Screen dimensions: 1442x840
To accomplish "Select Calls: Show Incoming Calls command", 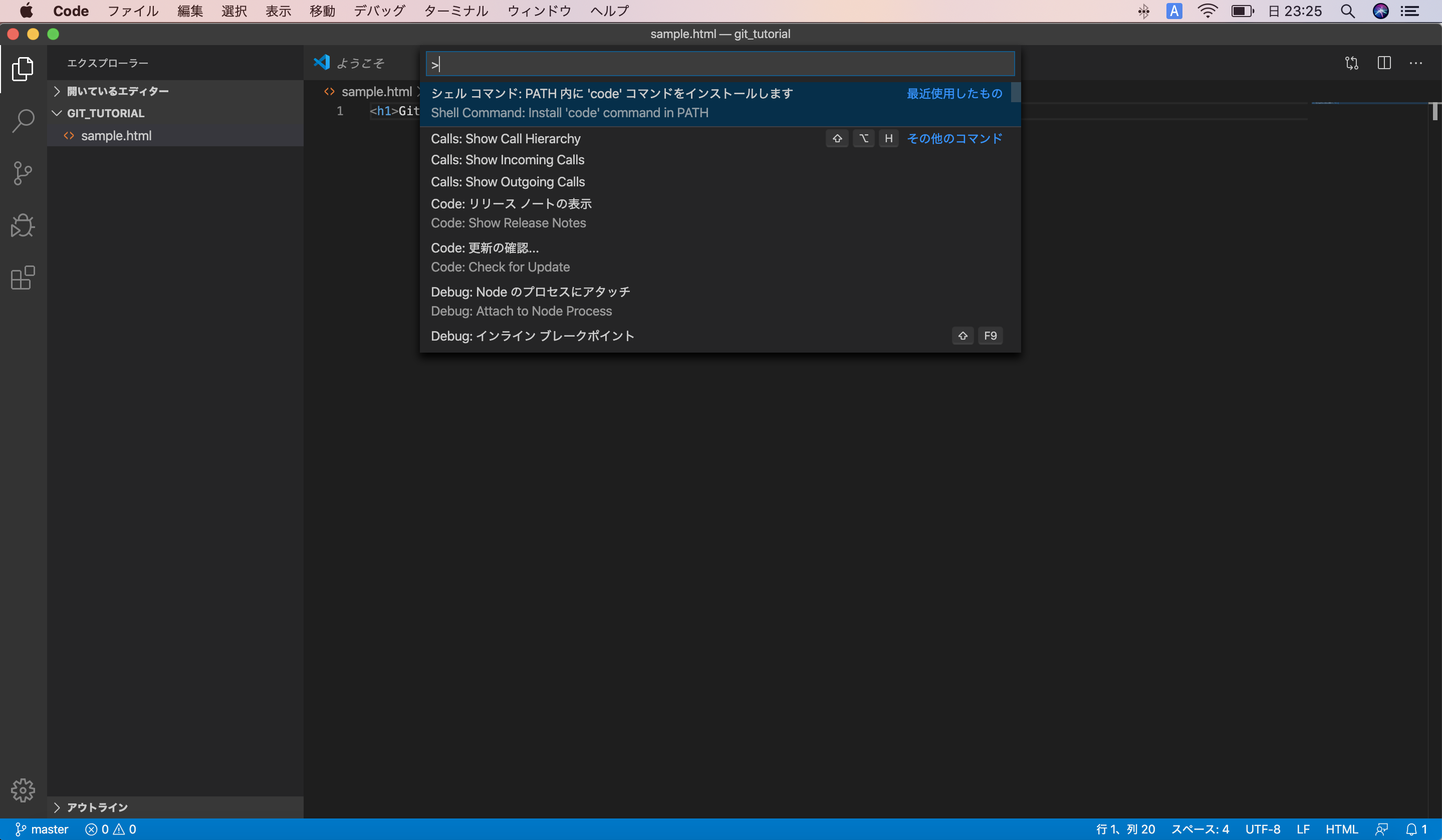I will coord(720,160).
